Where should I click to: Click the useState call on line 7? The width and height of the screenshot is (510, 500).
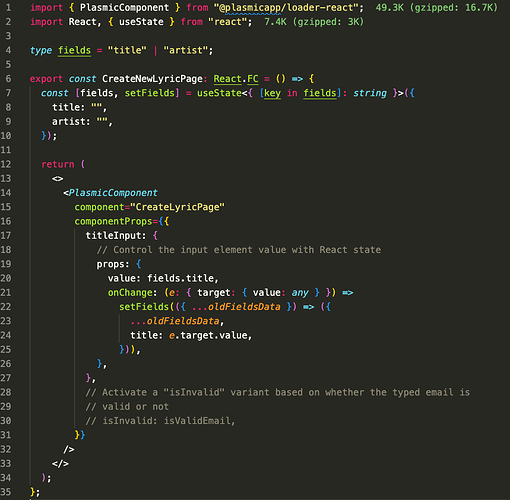[219, 93]
